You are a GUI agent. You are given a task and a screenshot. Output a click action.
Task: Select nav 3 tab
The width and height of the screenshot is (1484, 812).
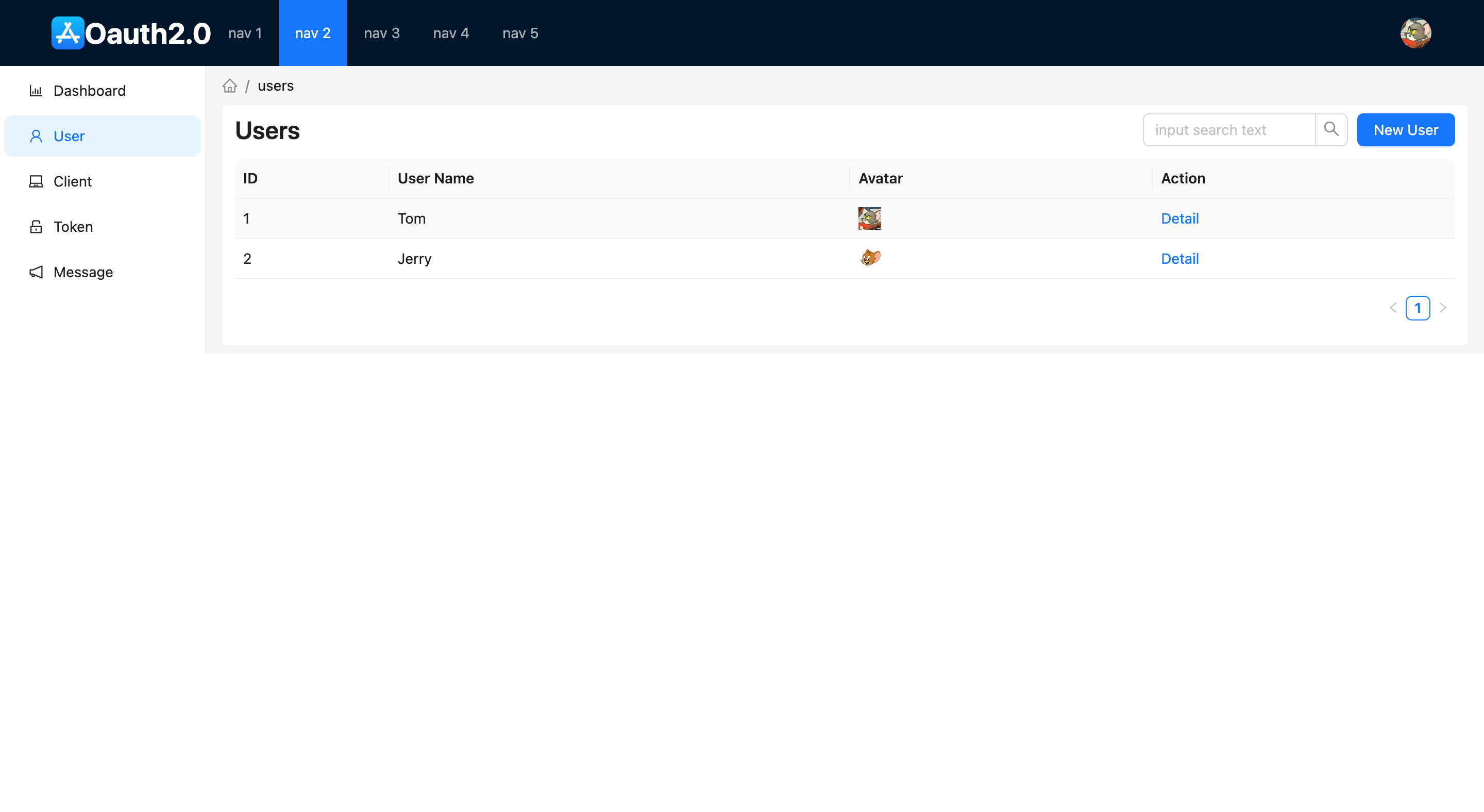382,33
